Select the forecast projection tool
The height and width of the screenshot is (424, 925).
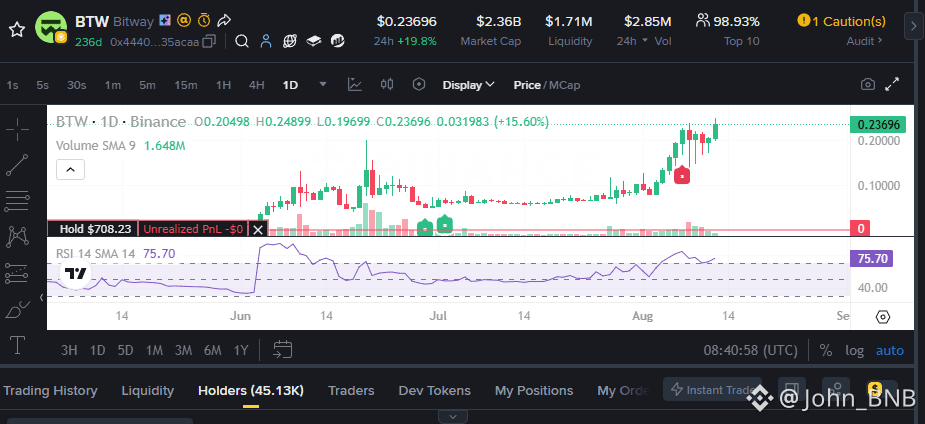tap(17, 273)
